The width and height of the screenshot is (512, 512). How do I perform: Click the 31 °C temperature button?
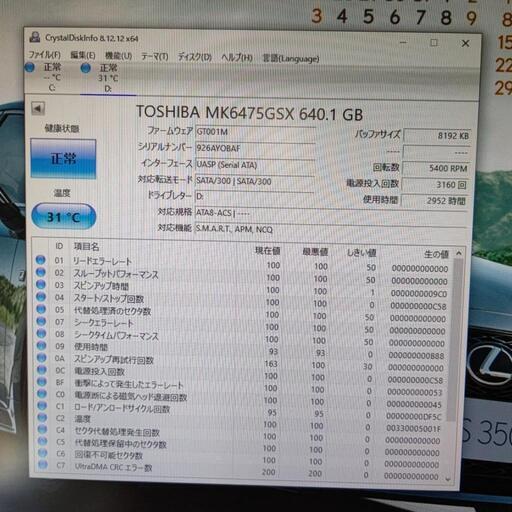[x=63, y=217]
